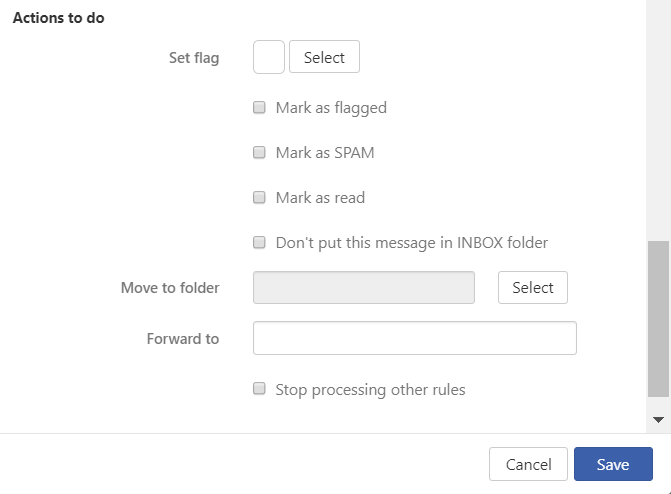Screen dimensions: 671x494
Task: Click the greyed Move to folder field
Action: click(364, 287)
